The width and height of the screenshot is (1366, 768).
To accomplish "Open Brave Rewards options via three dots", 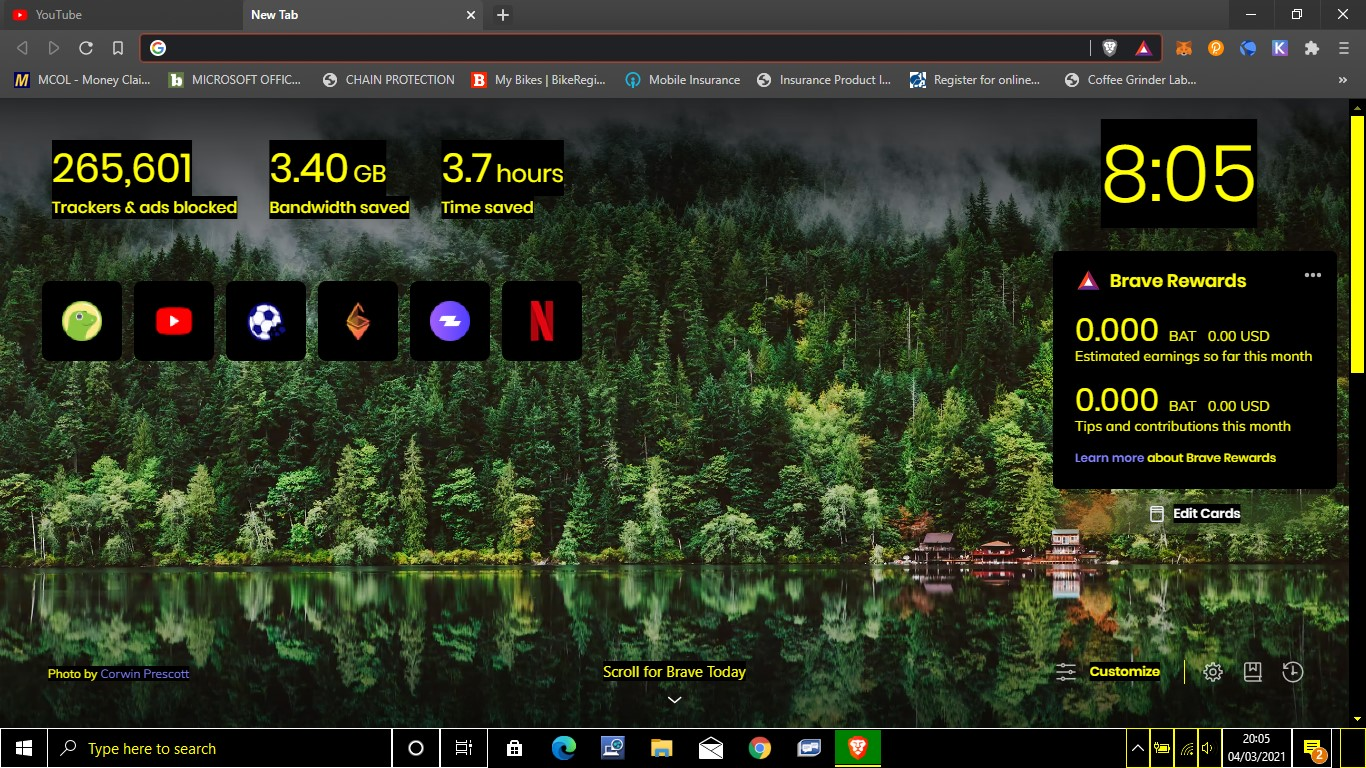I will [x=1313, y=275].
